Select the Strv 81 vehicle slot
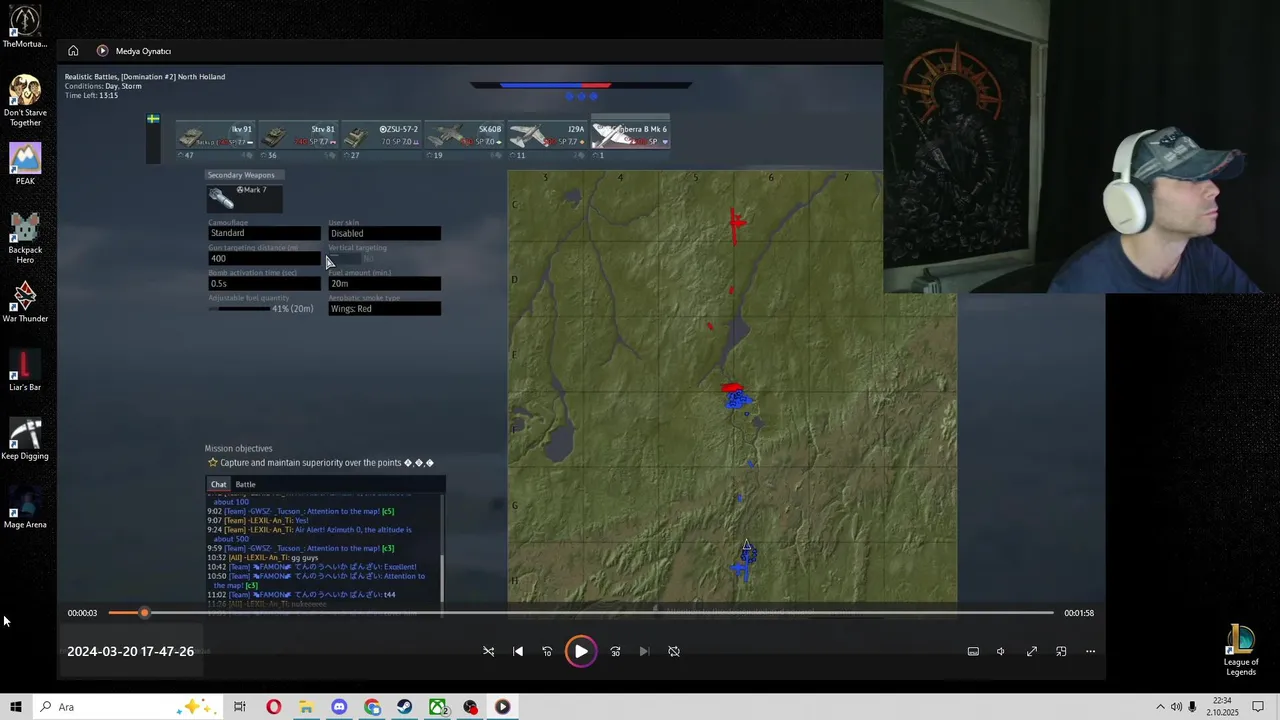The height and width of the screenshot is (720, 1280). (x=297, y=140)
